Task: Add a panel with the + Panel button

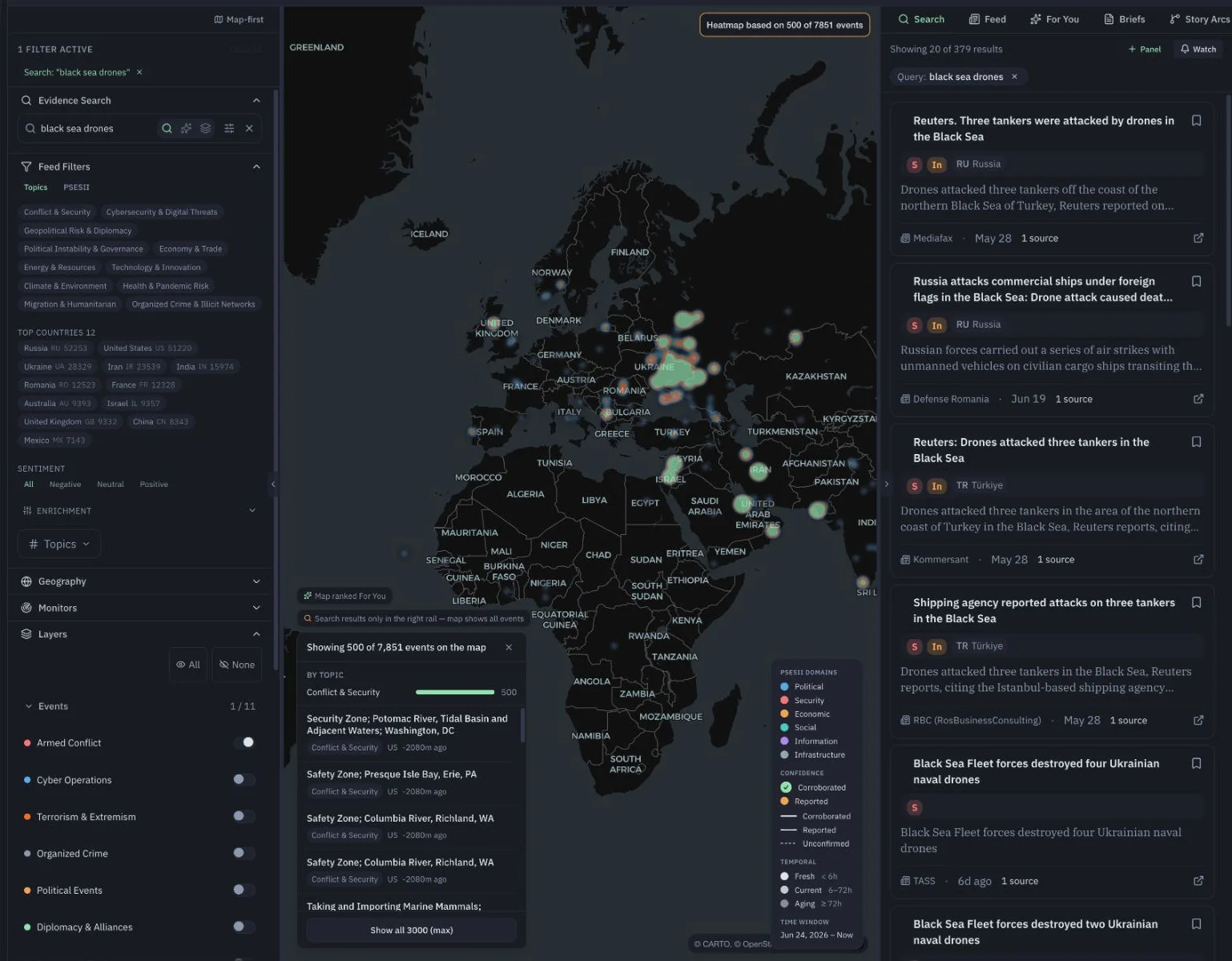Action: click(x=1145, y=49)
